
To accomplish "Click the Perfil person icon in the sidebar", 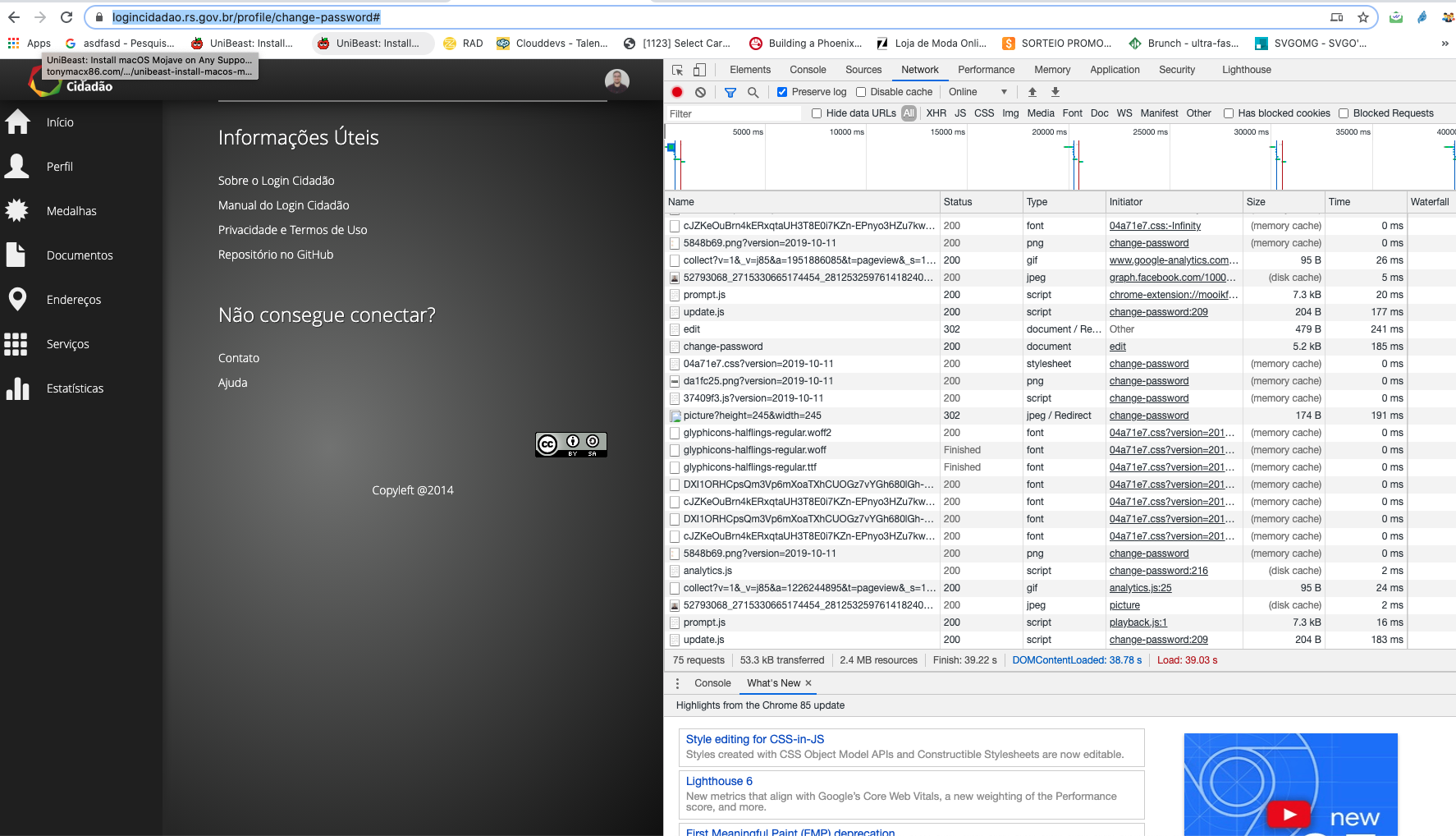I will point(17,166).
